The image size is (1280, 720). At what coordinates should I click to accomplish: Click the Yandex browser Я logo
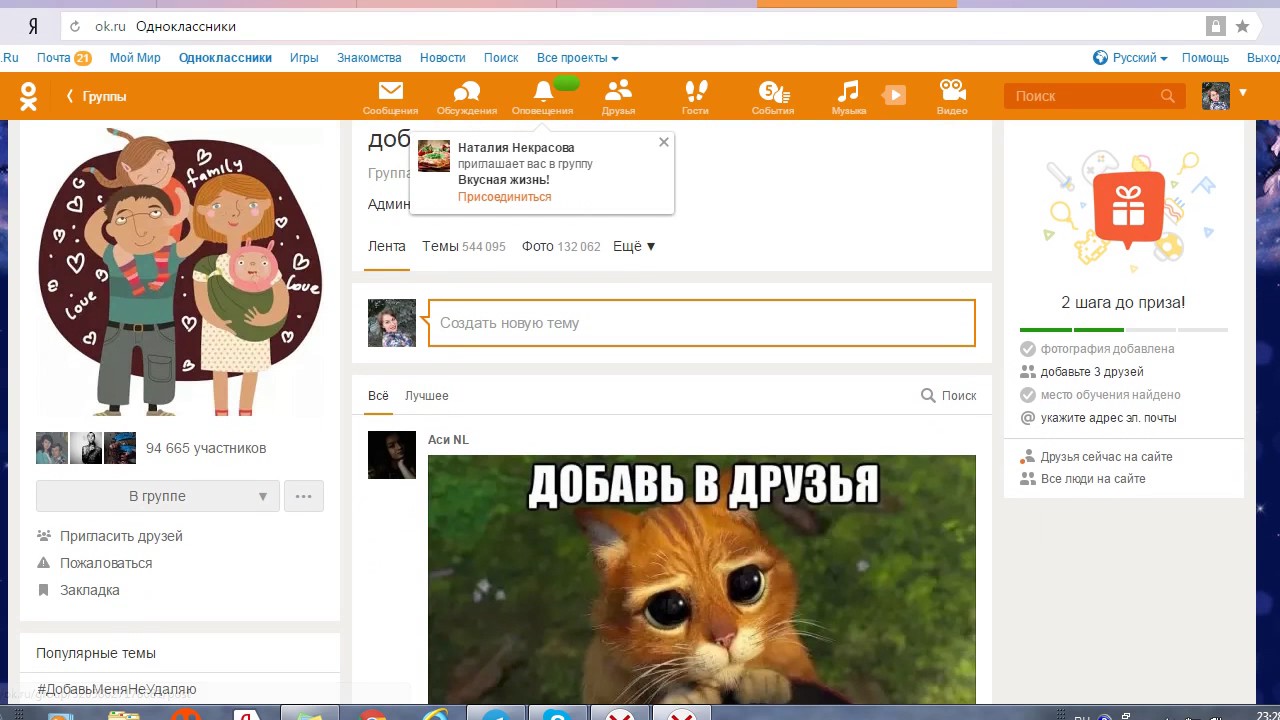[33, 26]
